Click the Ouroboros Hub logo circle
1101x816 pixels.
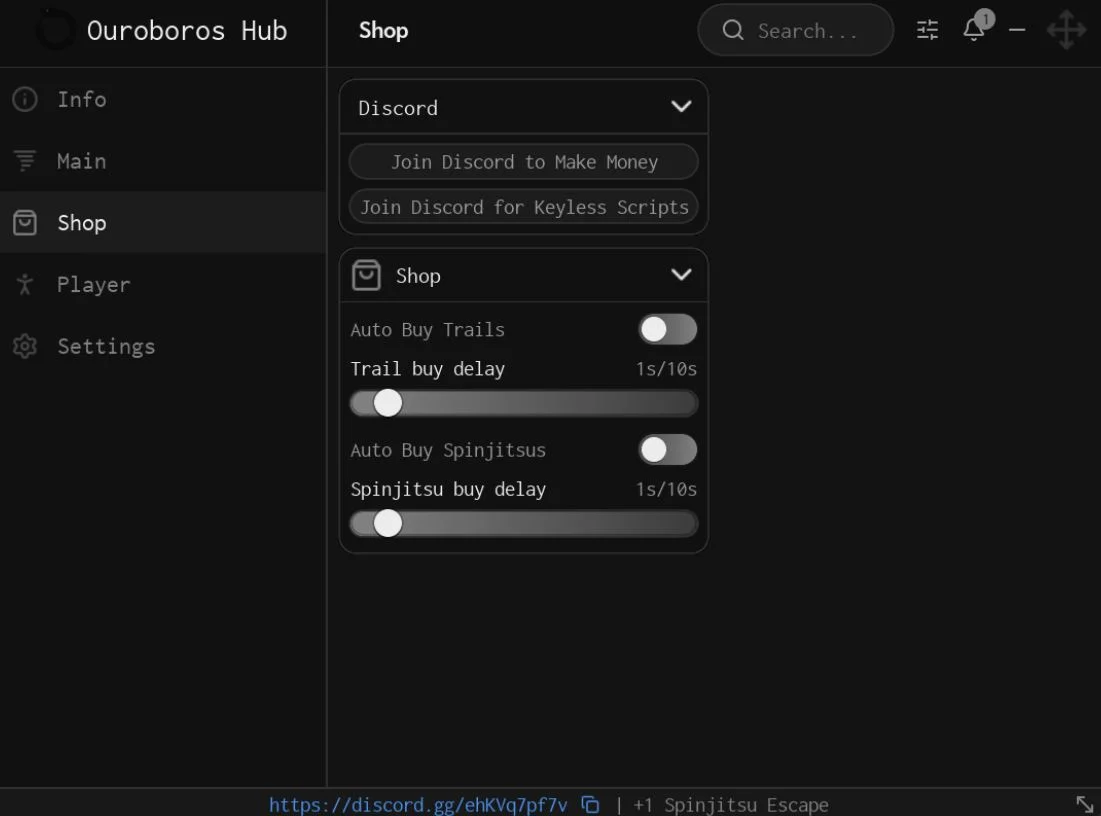56,30
